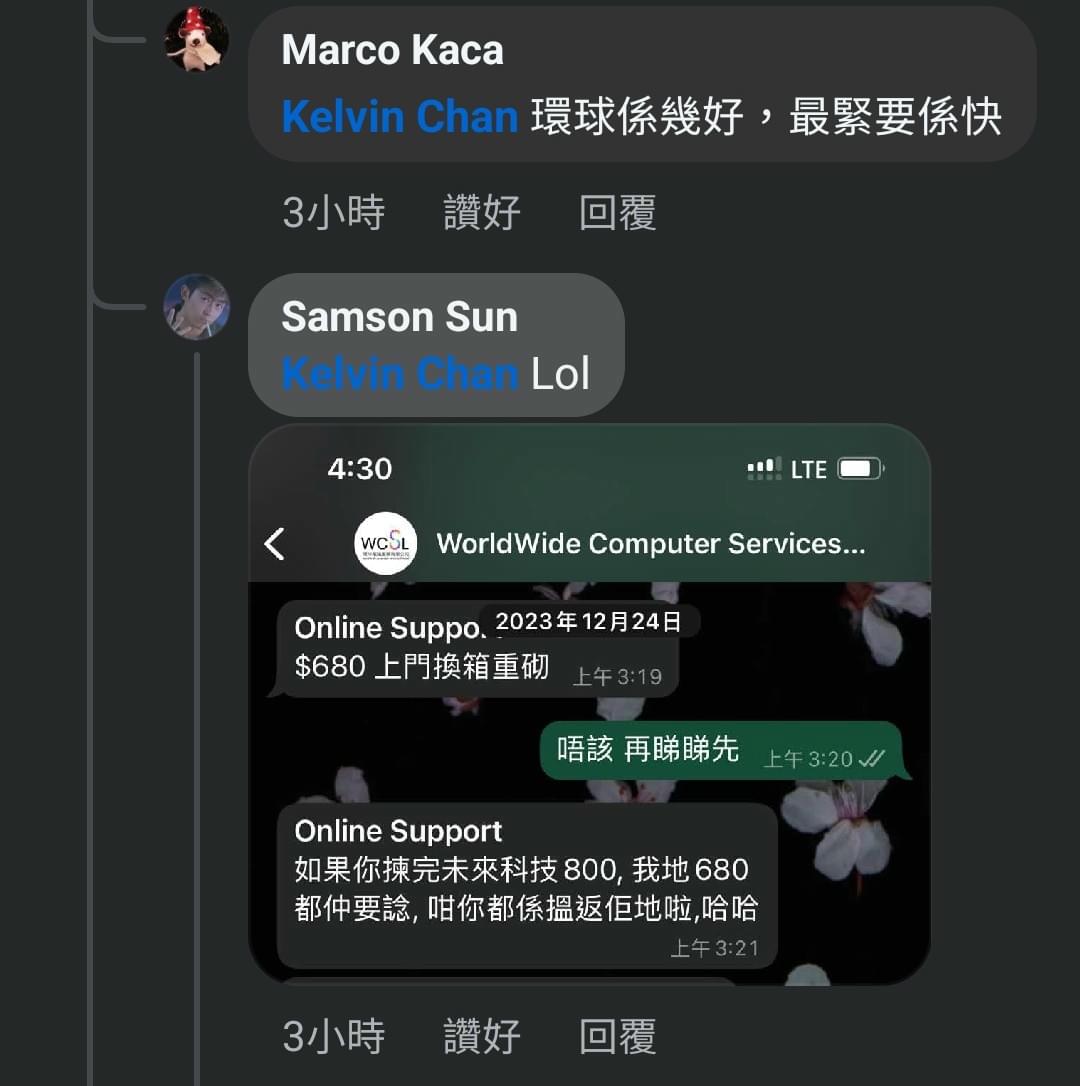Open Kelvin Chan mention in Marco's comment
Viewport: 1080px width, 1086px height.
pos(400,116)
